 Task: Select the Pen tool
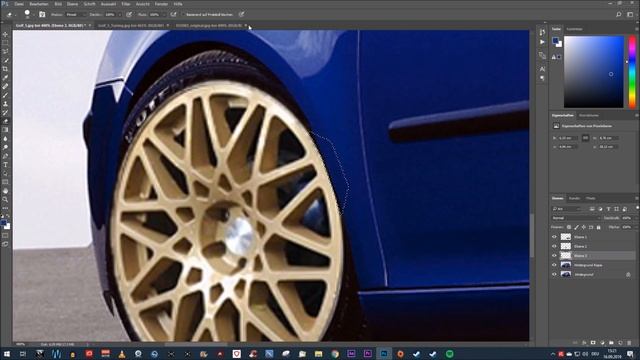pyautogui.click(x=5, y=156)
